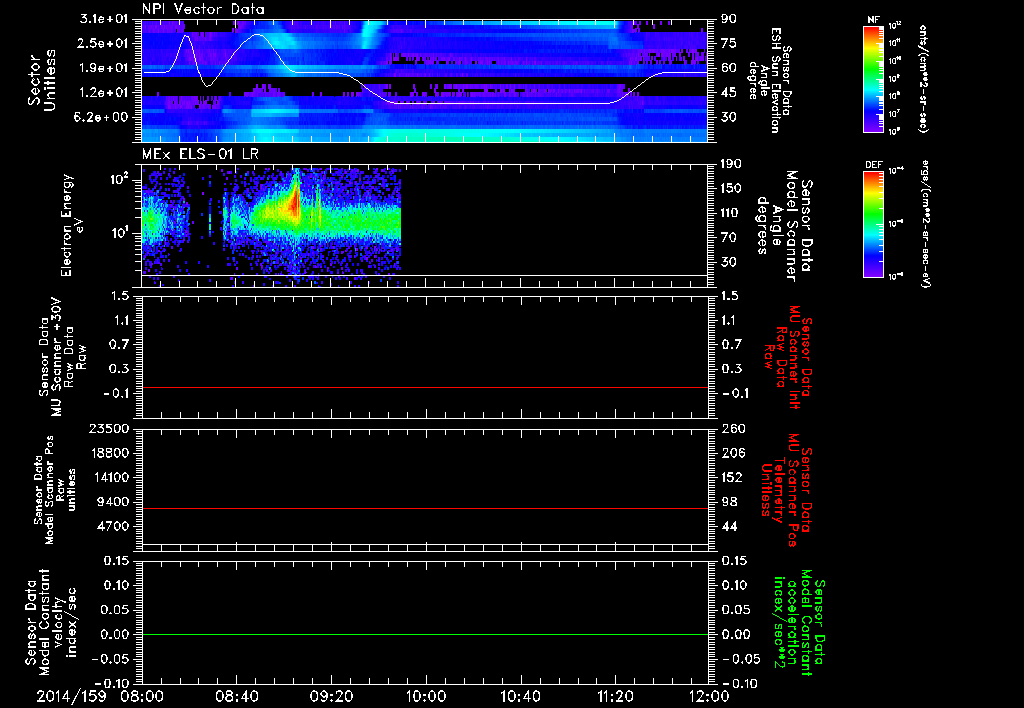
Task: Click the white sun elevation curve peak
Action: coord(258,35)
